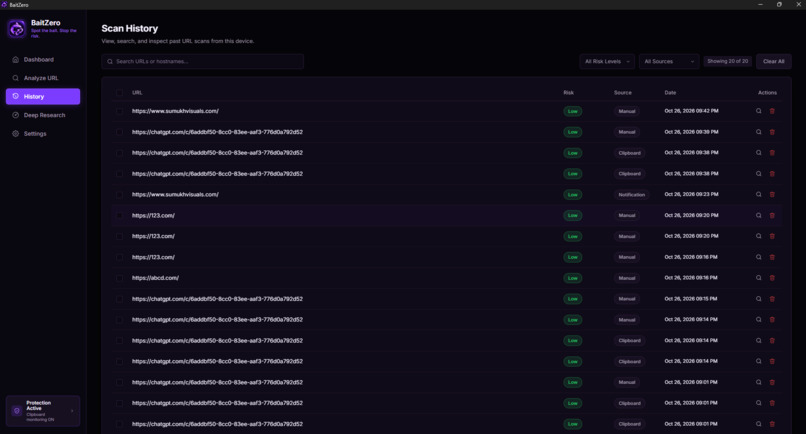This screenshot has height=434, width=806.
Task: Delete the chatgpt.com scan from 09:15 PM
Action: coord(772,299)
